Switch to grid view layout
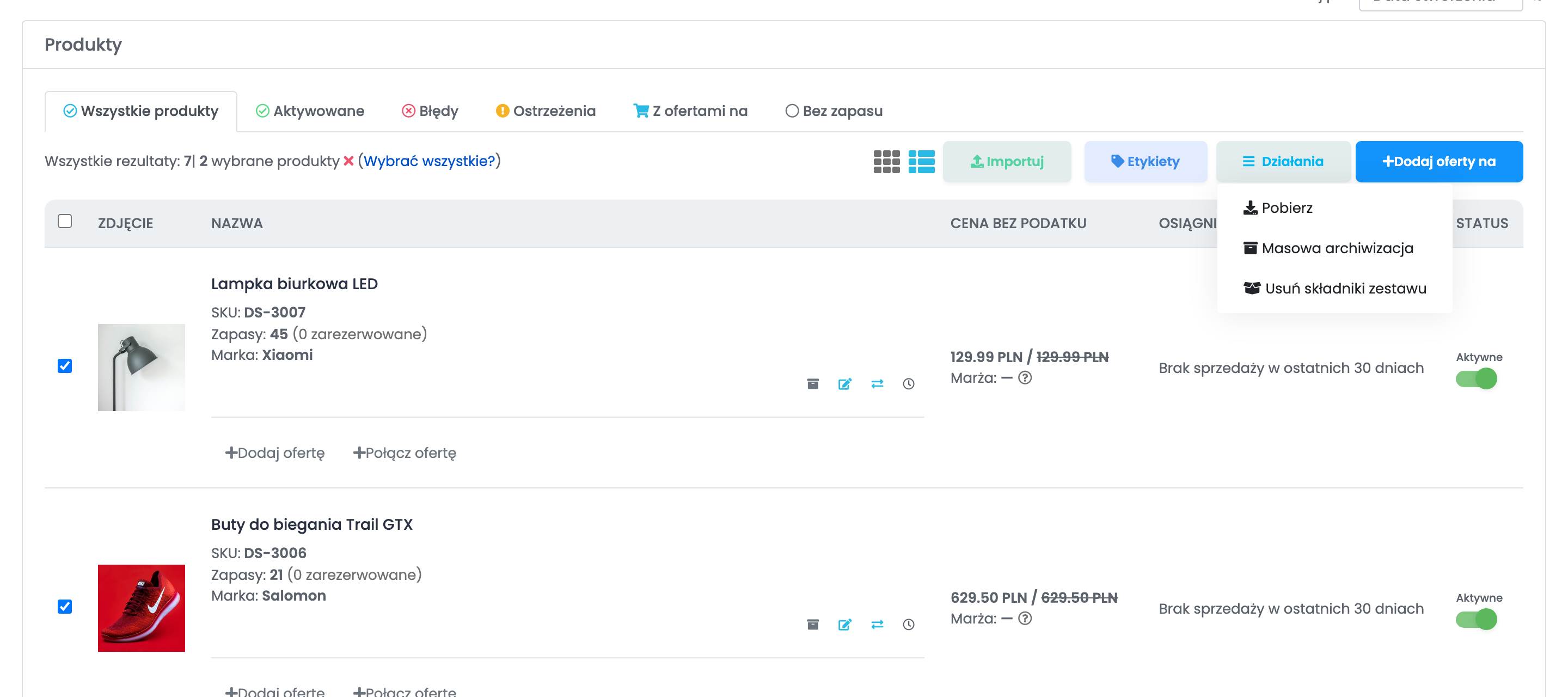Image resolution: width=1568 pixels, height=697 pixels. click(x=886, y=162)
